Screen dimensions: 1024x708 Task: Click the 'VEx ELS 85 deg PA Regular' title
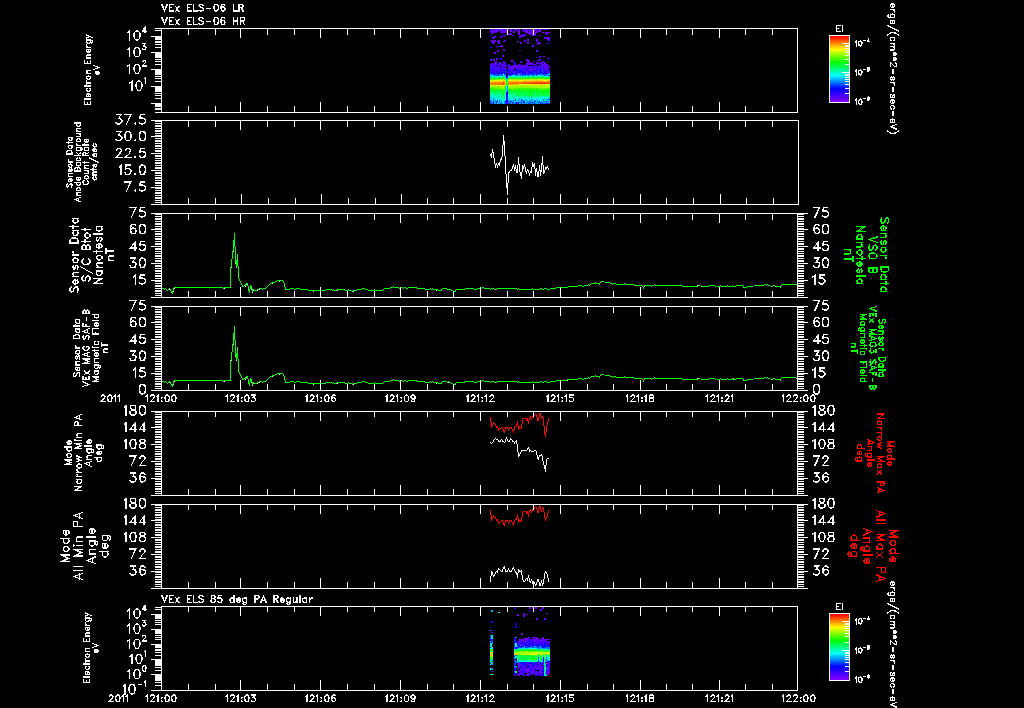click(x=237, y=599)
